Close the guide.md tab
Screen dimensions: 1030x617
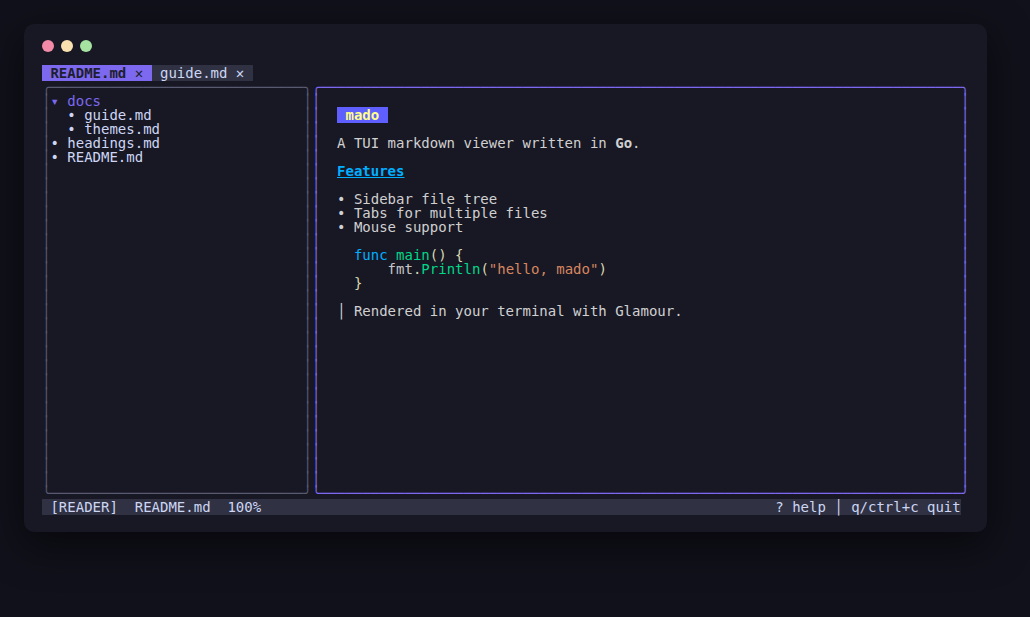click(240, 74)
